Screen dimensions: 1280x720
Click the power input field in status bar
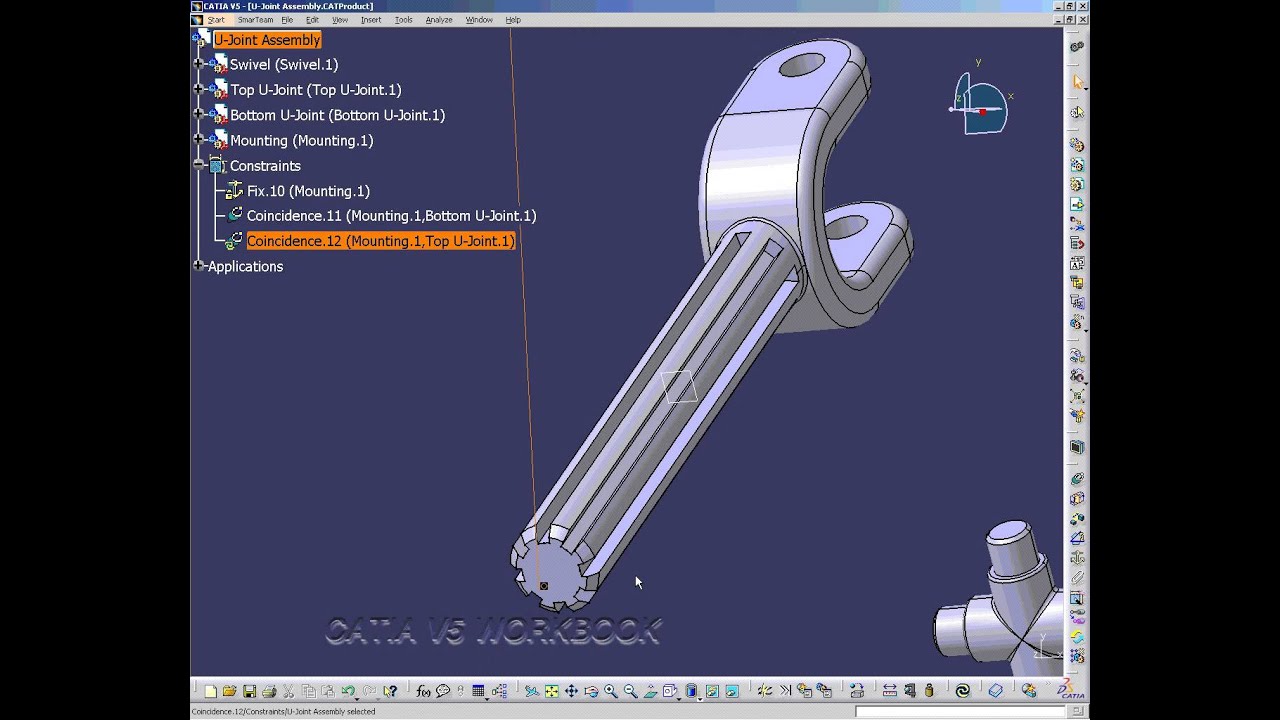960,711
